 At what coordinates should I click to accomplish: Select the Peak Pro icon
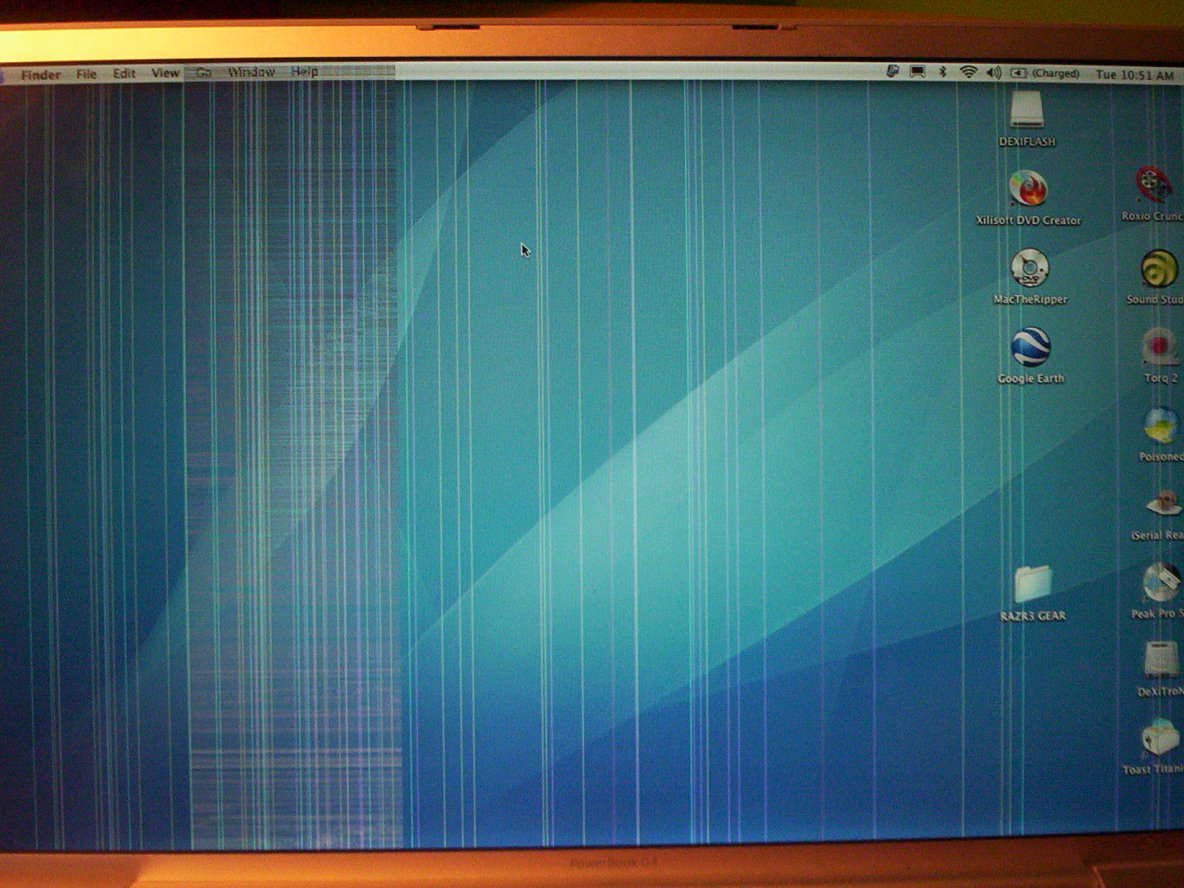click(x=1162, y=583)
